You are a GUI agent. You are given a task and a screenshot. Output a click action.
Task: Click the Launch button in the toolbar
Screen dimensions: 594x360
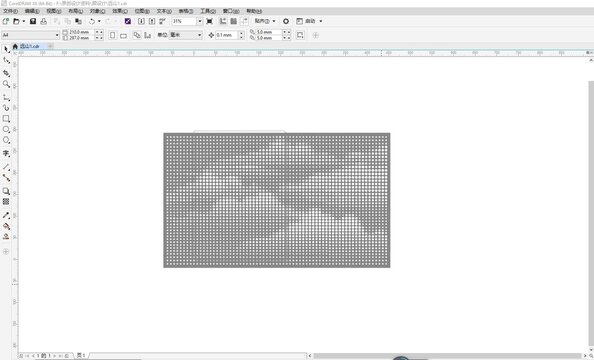click(310, 21)
